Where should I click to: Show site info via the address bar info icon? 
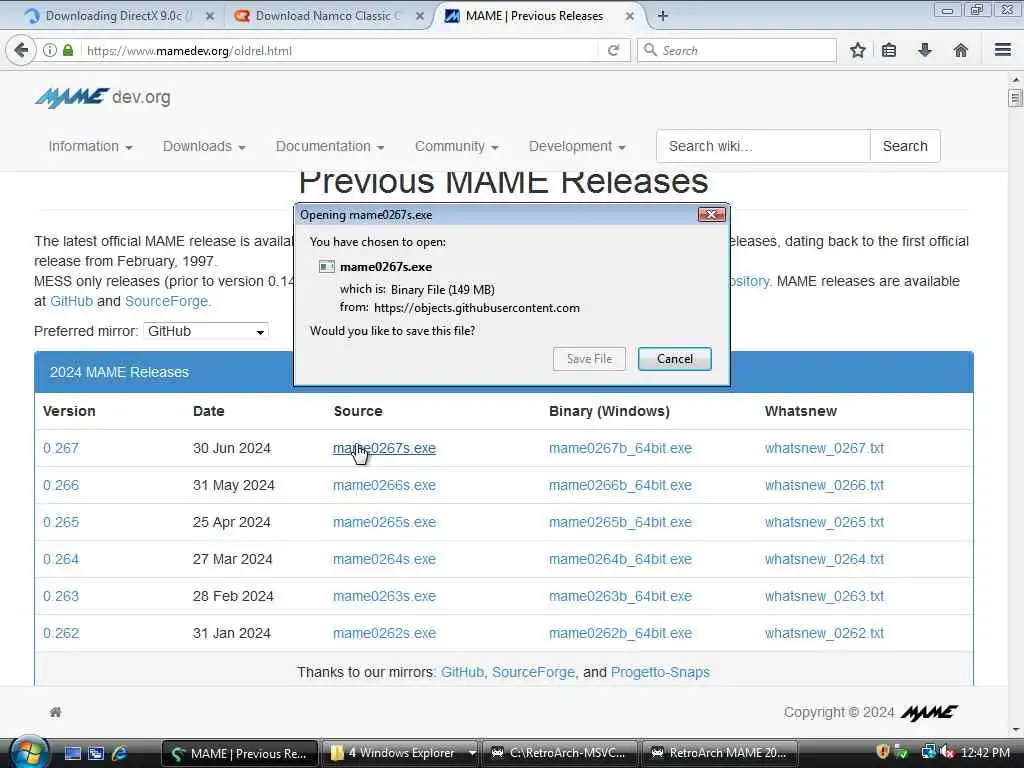point(50,50)
